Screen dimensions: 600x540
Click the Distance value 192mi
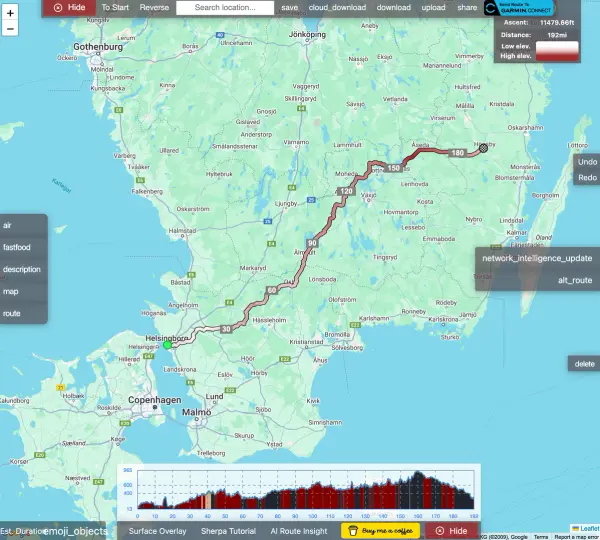pyautogui.click(x=557, y=35)
